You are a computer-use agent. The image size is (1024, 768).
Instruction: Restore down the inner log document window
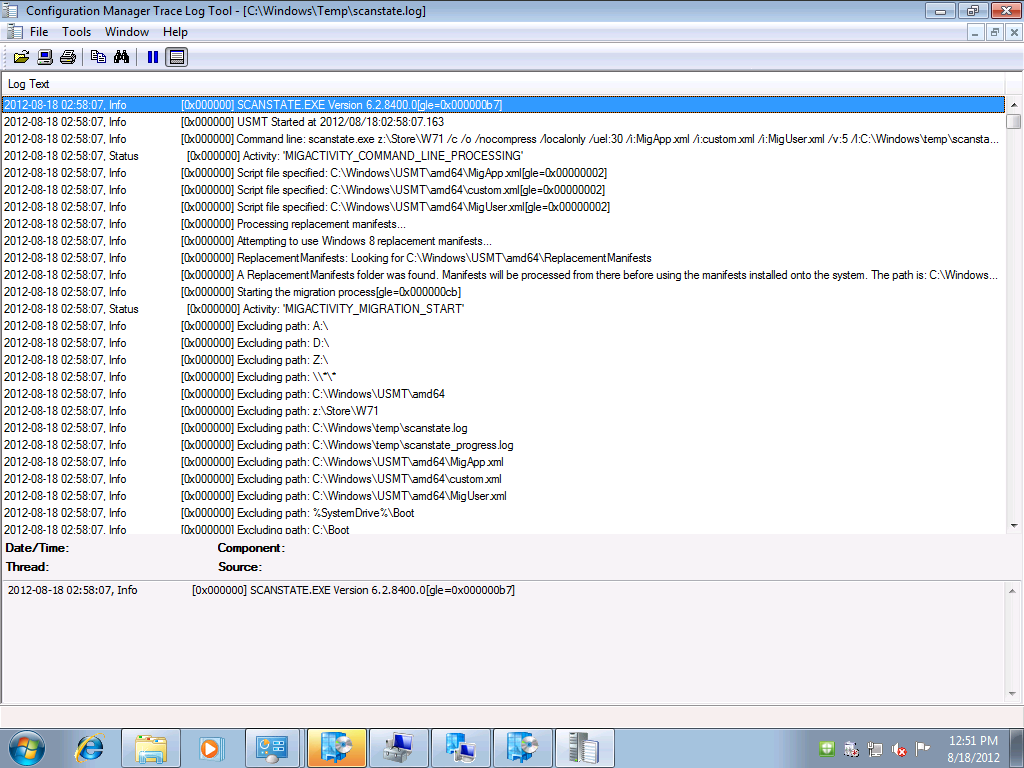995,32
